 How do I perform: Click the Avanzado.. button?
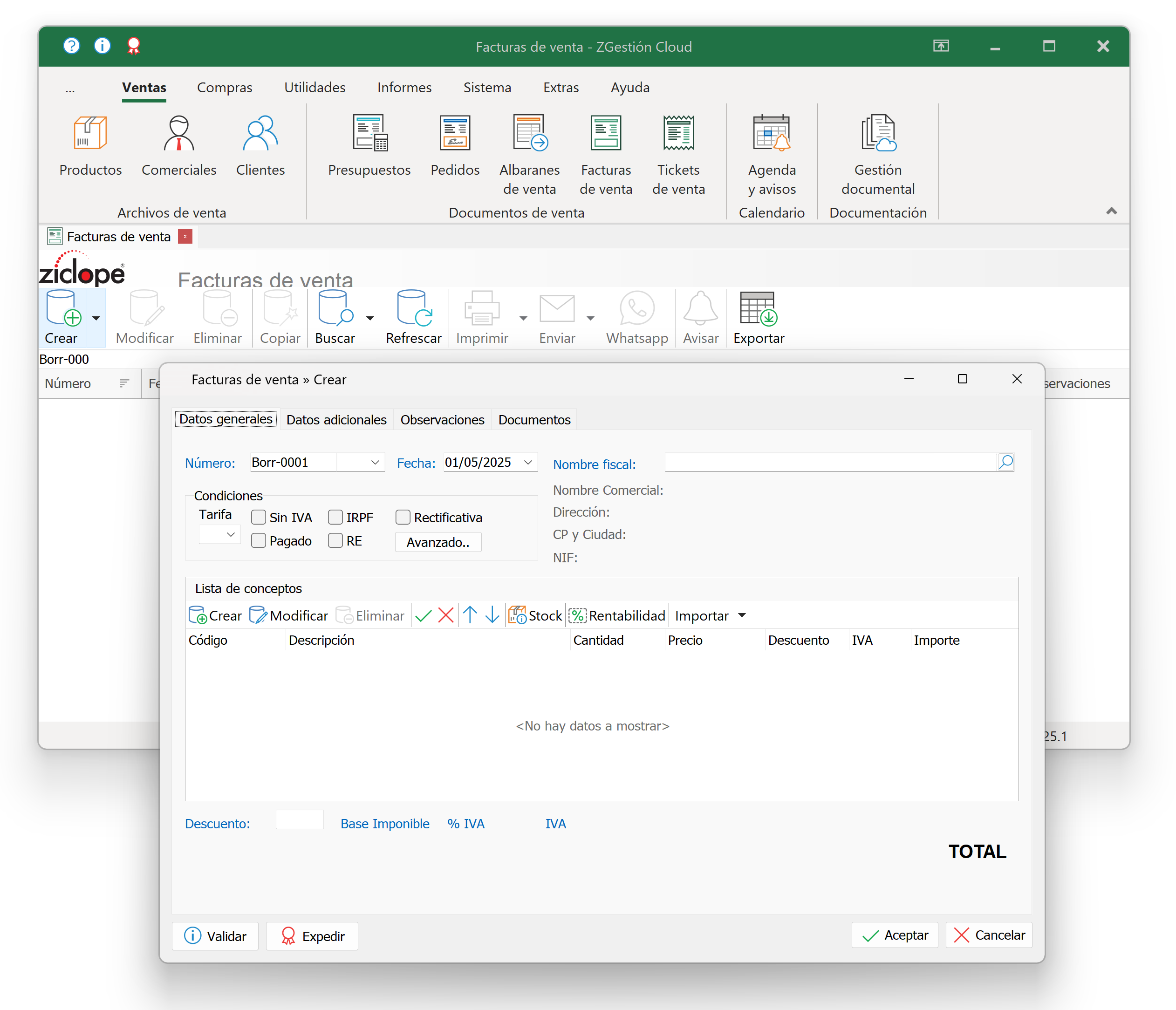[x=438, y=542]
